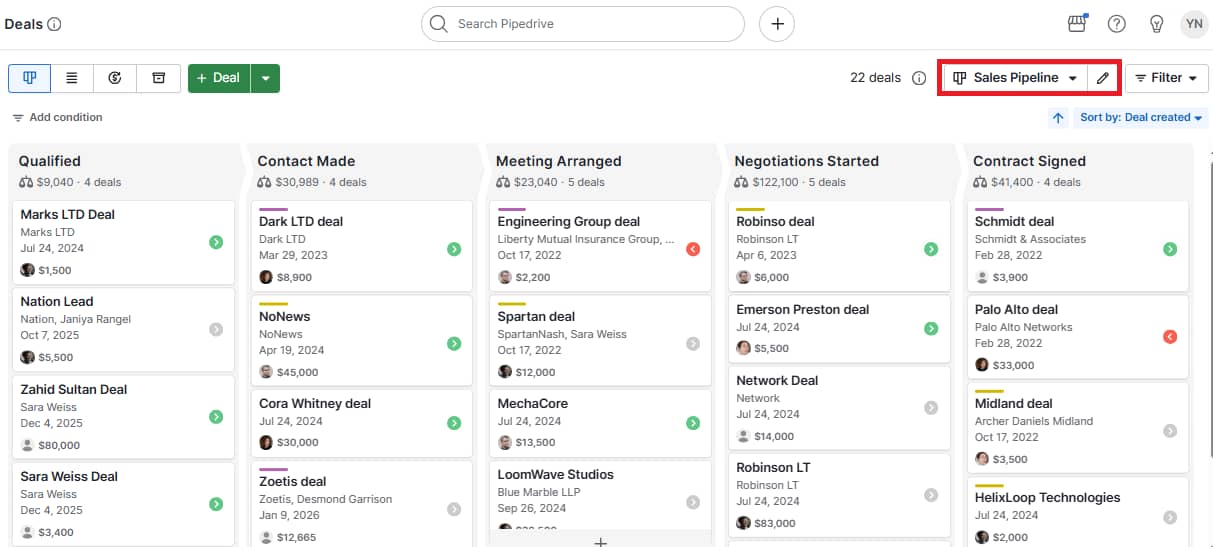Viewport: 1213px width, 547px height.
Task: Click the info icon next to 22 deals
Action: coord(919,78)
